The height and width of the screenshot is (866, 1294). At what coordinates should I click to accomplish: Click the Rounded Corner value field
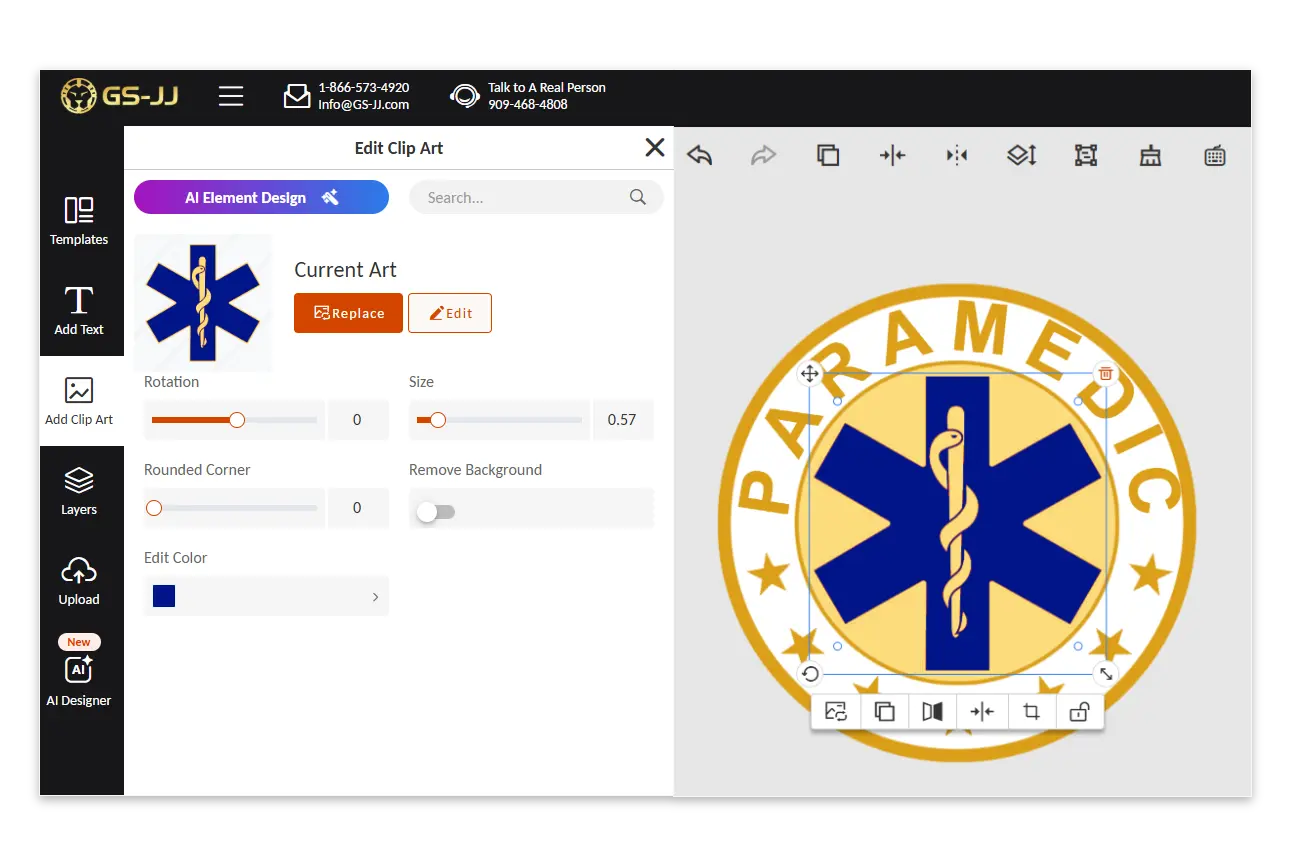(x=358, y=508)
